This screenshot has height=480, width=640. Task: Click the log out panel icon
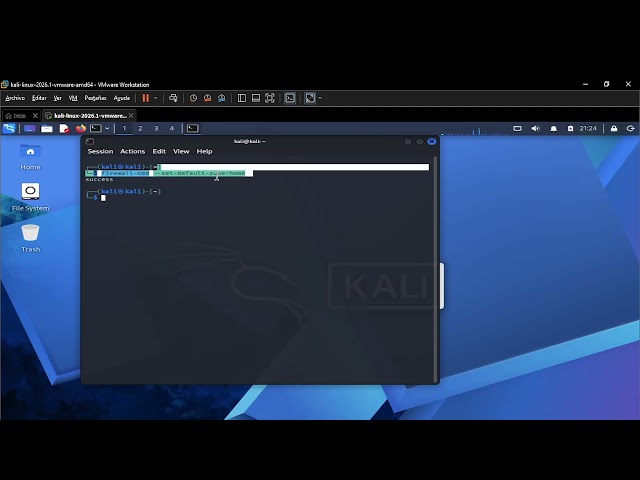pyautogui.click(x=631, y=129)
